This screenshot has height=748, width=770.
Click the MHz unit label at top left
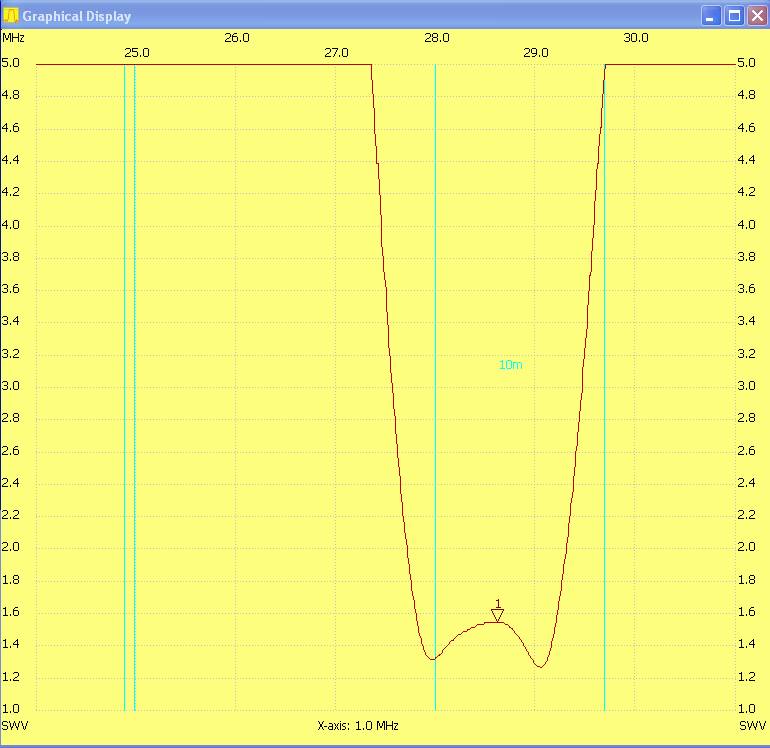pos(13,37)
